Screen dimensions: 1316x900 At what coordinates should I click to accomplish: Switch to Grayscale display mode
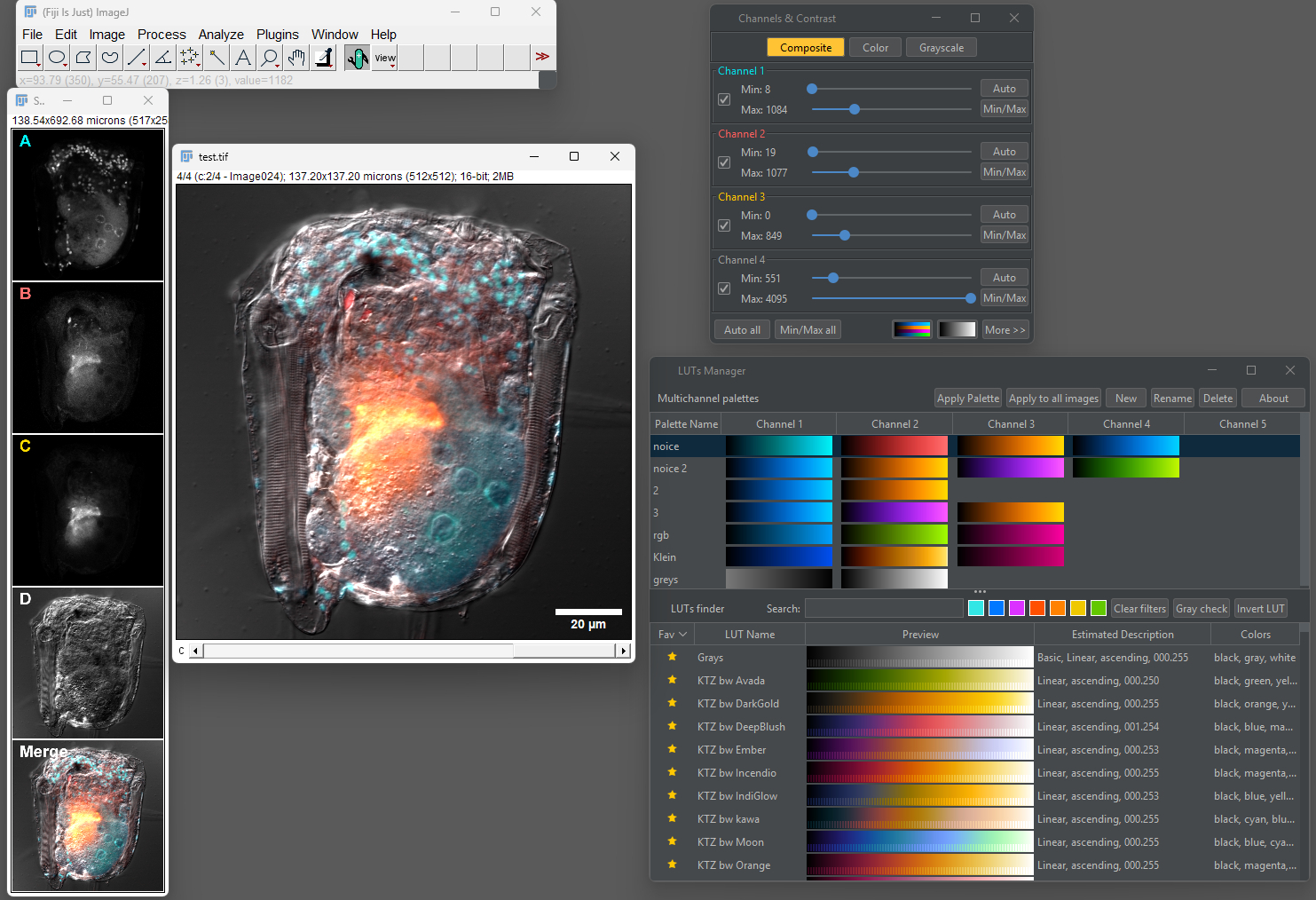click(941, 48)
